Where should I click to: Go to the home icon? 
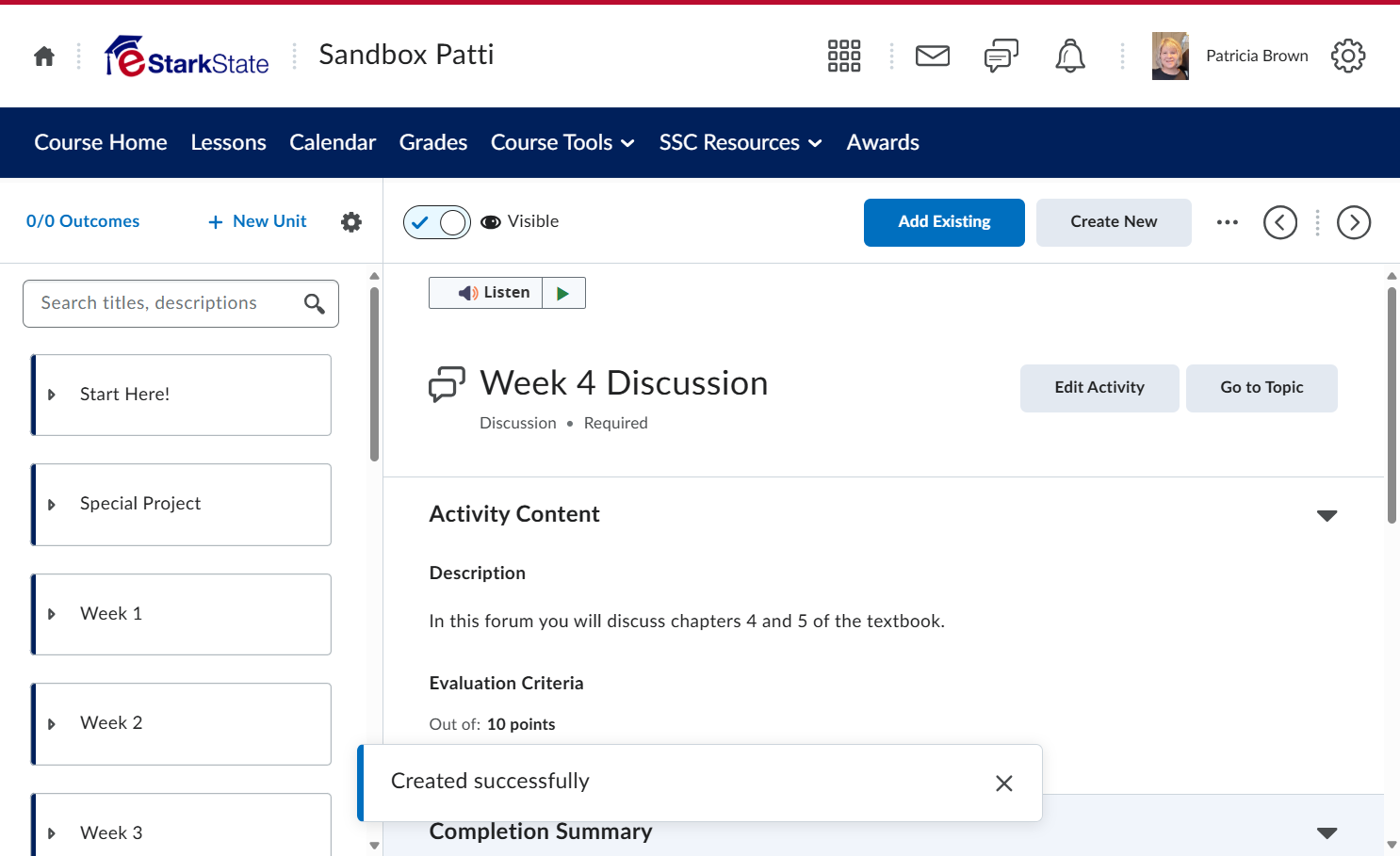pos(44,57)
